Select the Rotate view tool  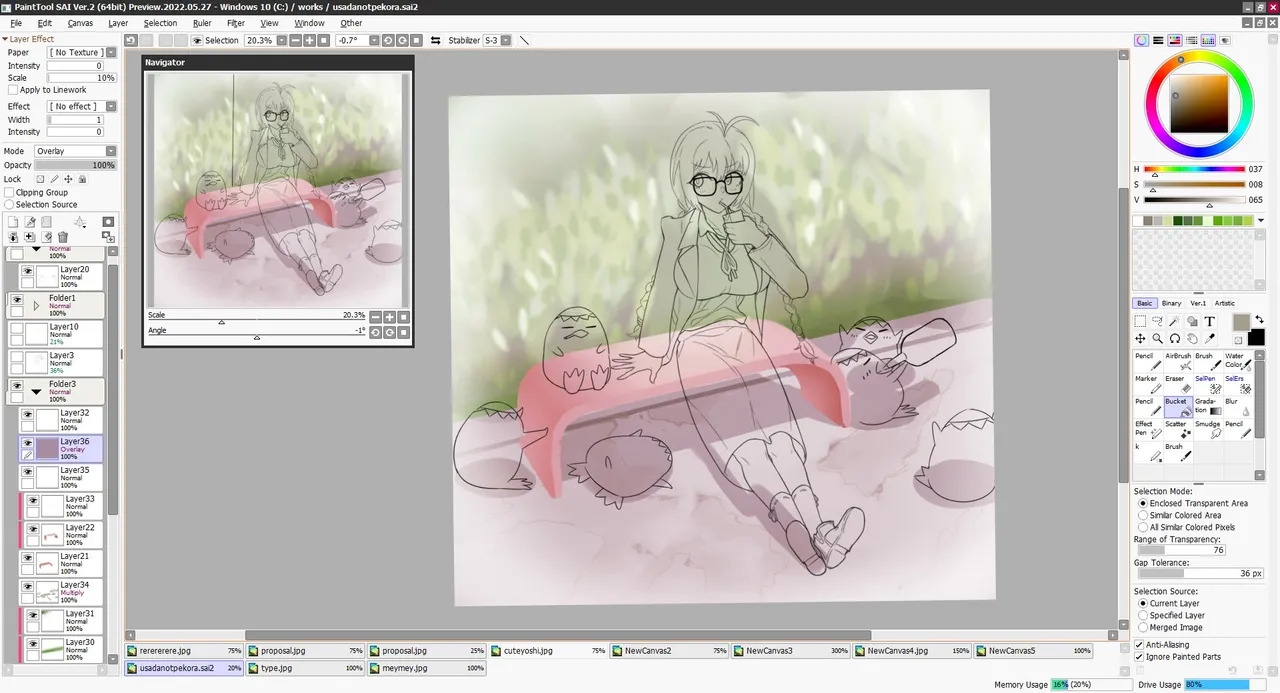pyautogui.click(x=1175, y=339)
